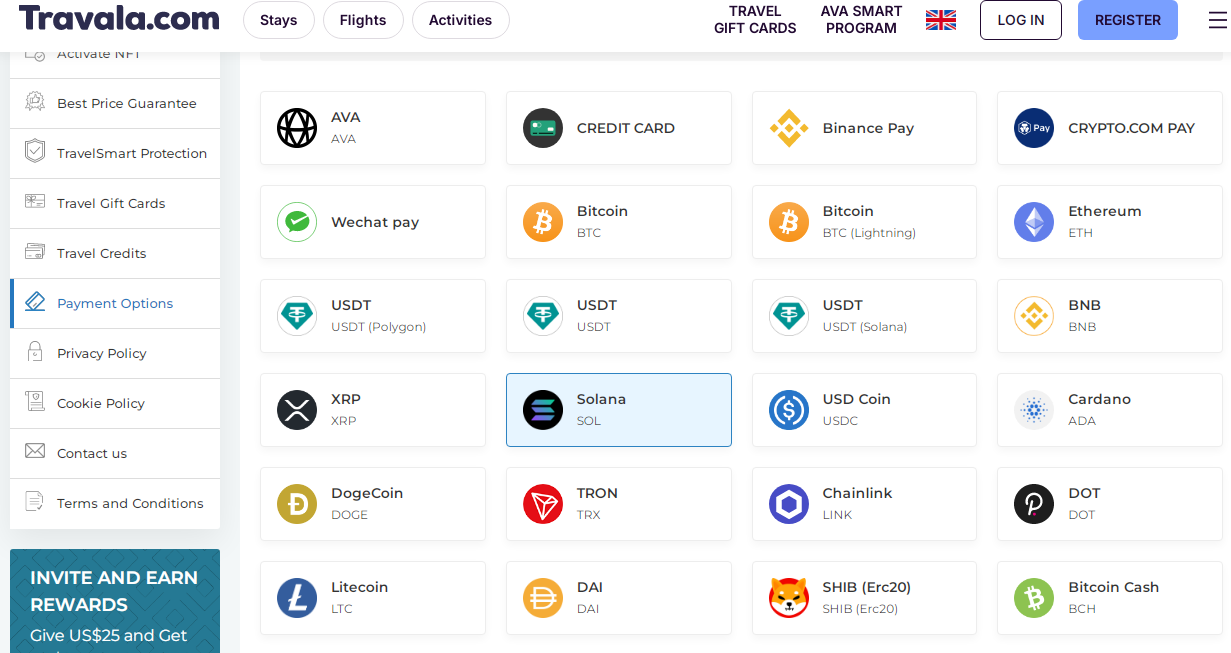Go to the Travala.com home logo
The height and width of the screenshot is (653, 1231).
pos(119,18)
